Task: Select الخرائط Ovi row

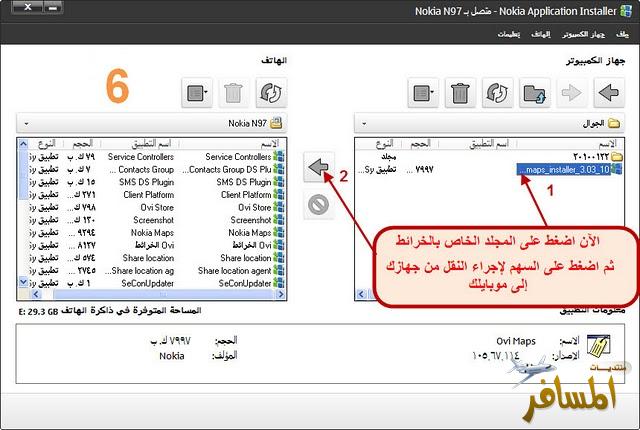Action: 152,245
